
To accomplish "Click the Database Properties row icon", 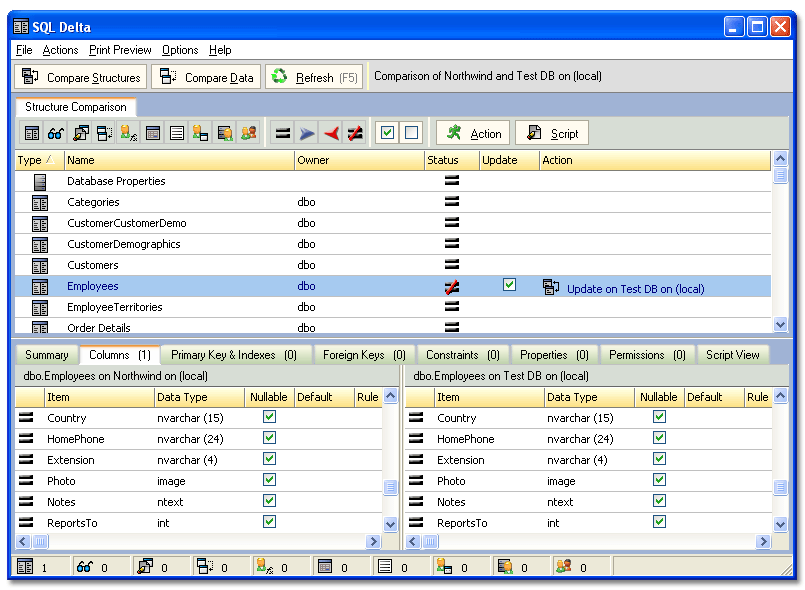I will [x=40, y=182].
